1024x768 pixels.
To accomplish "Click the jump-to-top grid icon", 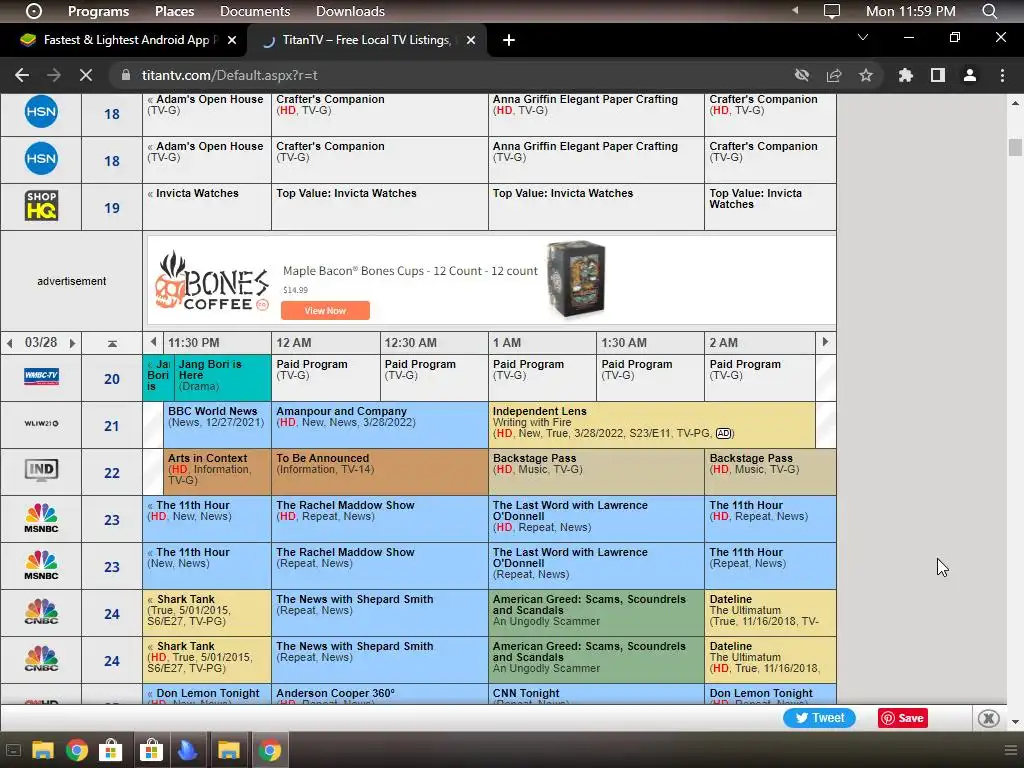I will click(112, 344).
